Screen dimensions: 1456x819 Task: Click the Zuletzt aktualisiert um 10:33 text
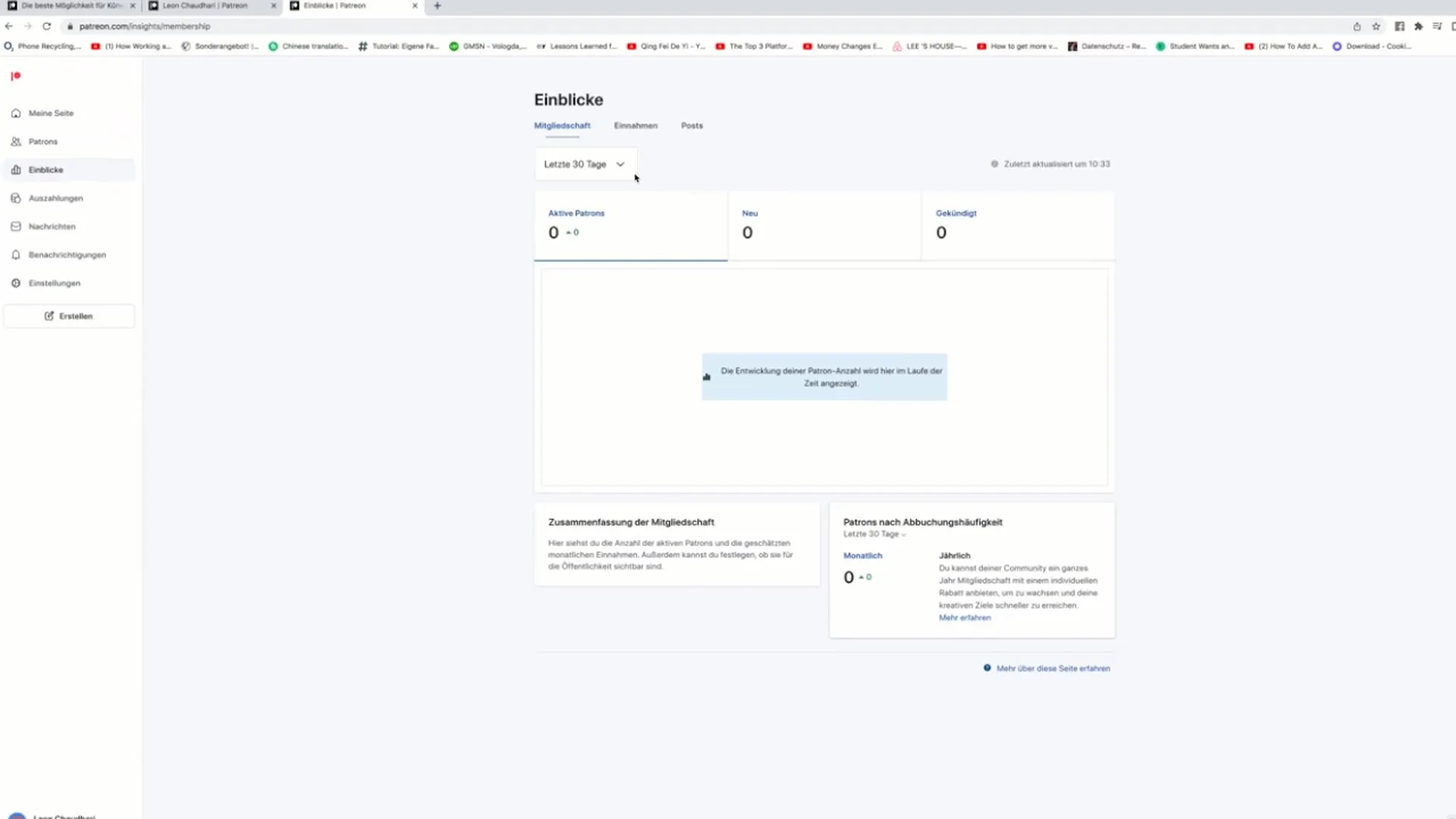1056,164
